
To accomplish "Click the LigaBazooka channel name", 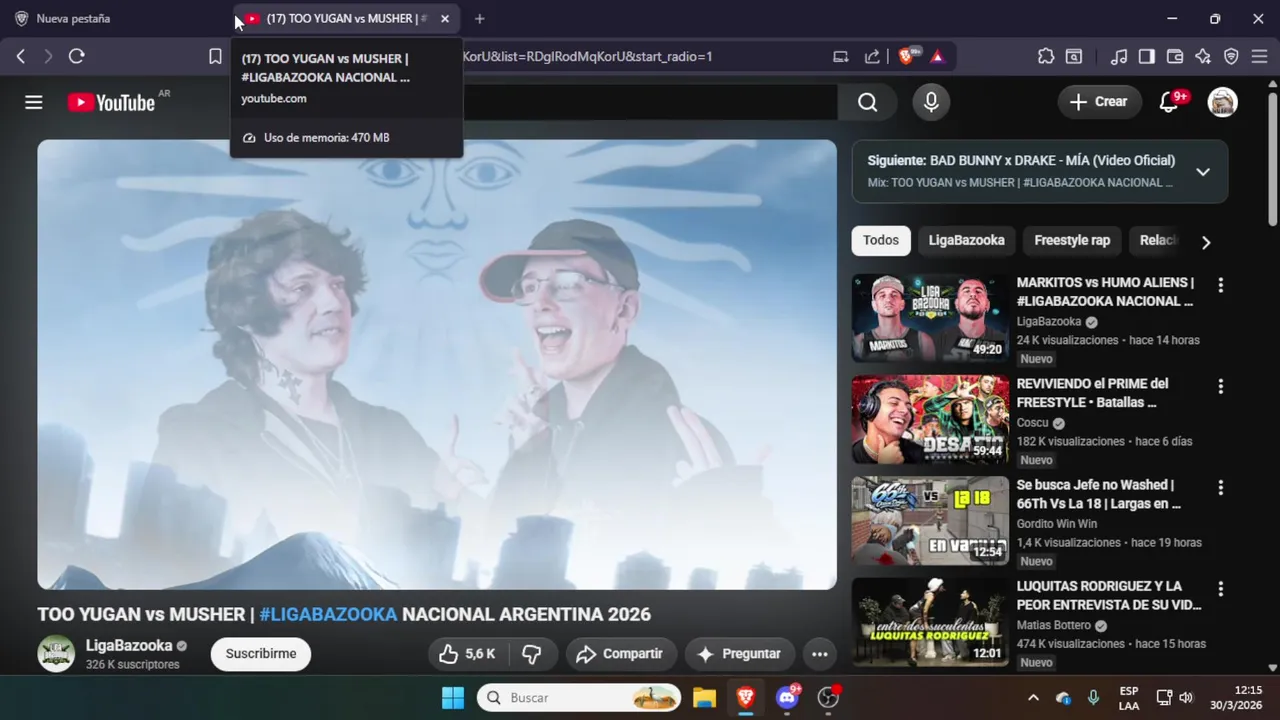I will (x=129, y=646).
